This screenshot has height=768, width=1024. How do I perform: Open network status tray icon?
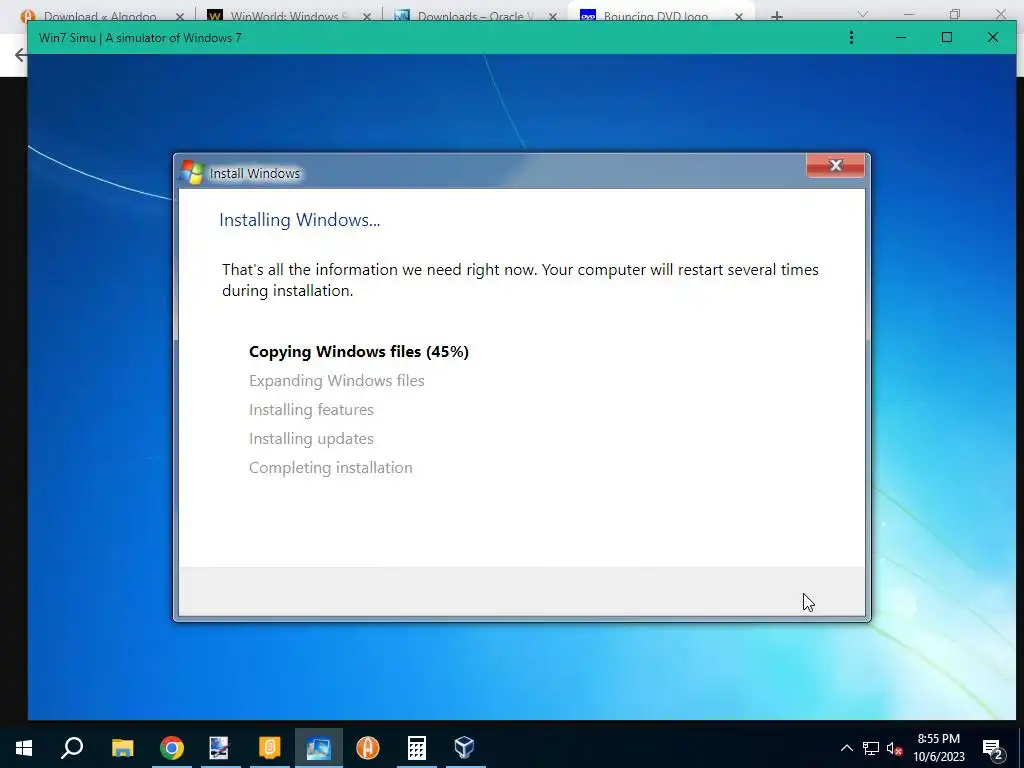coord(871,748)
